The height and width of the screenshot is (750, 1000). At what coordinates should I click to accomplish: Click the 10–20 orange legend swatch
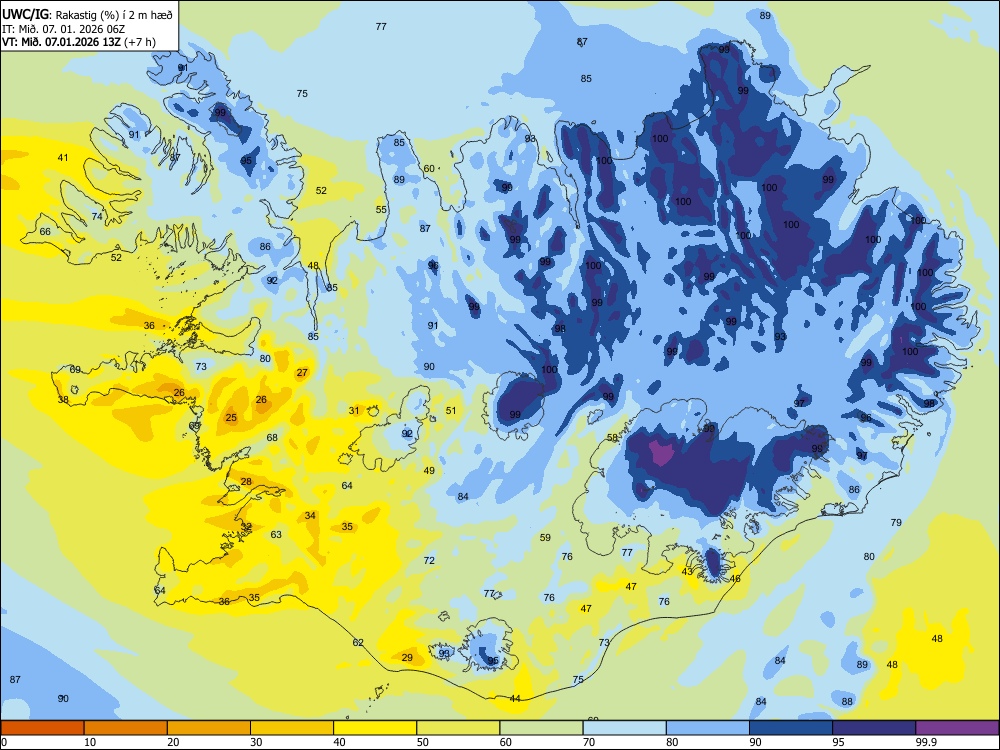click(x=126, y=728)
